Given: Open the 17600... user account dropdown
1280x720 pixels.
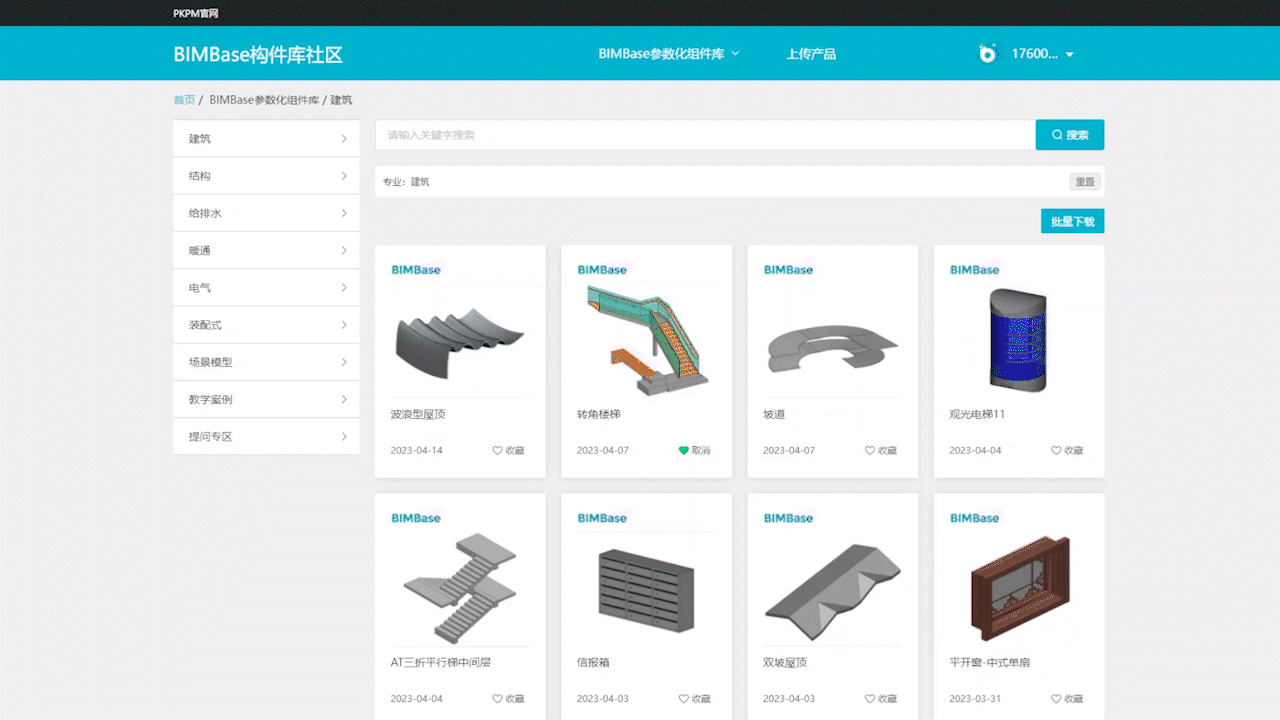Looking at the screenshot, I should pos(1042,54).
